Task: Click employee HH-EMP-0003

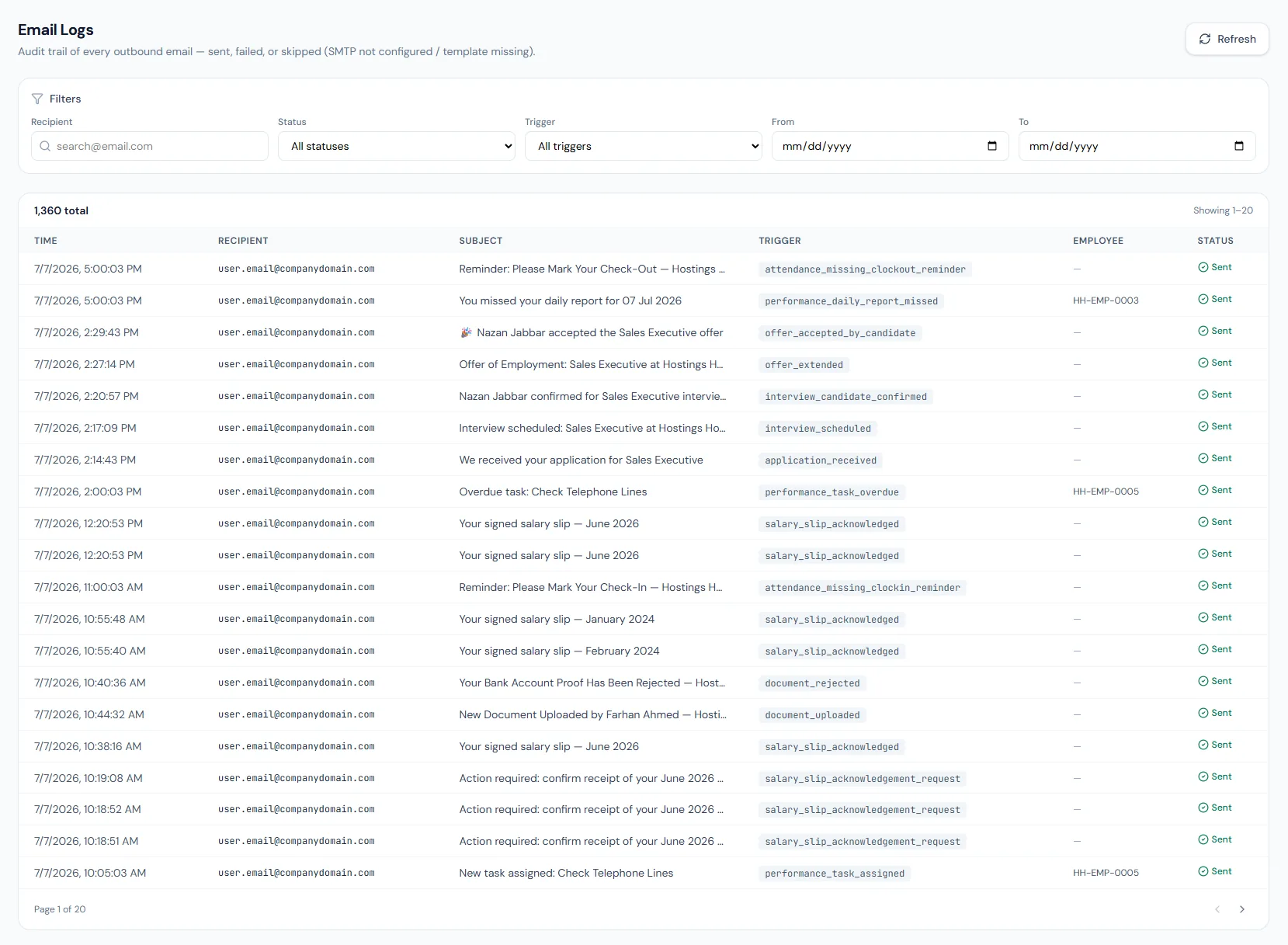Action: click(1106, 301)
